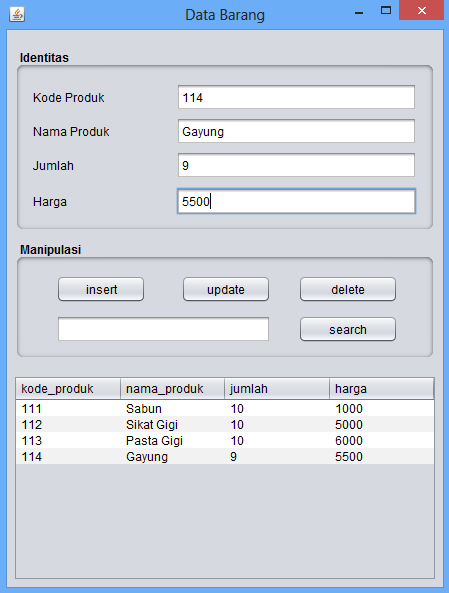This screenshot has width=449, height=593.
Task: Focus the search text field
Action: (x=163, y=329)
